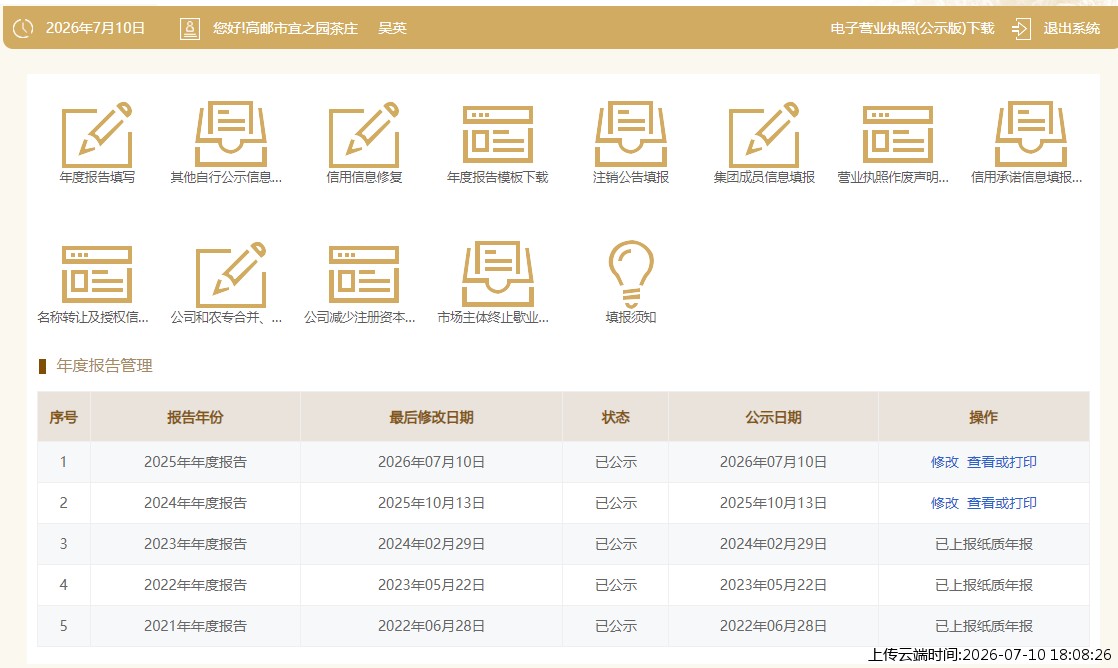Click the header date 2026年7月10日
This screenshot has width=1118, height=668.
[95, 29]
